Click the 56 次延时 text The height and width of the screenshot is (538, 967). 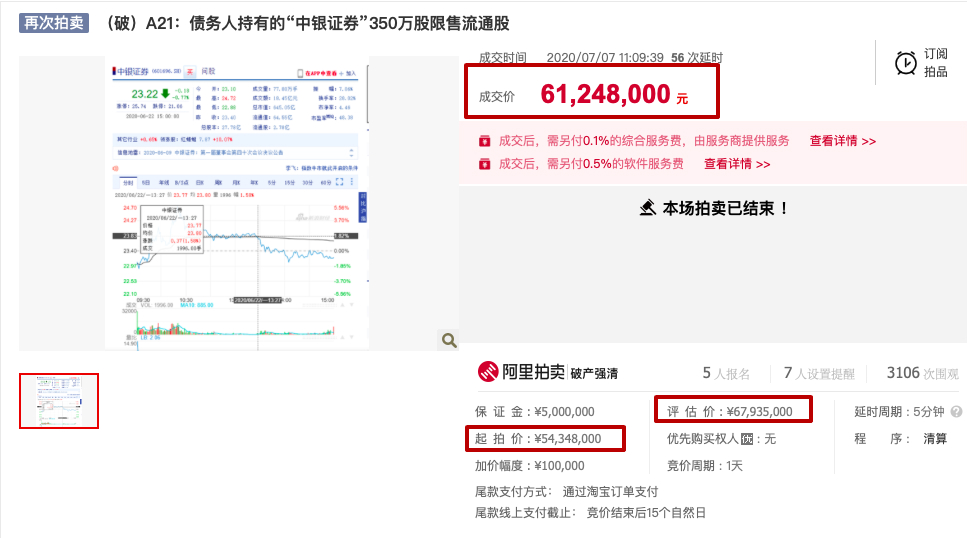(x=697, y=57)
